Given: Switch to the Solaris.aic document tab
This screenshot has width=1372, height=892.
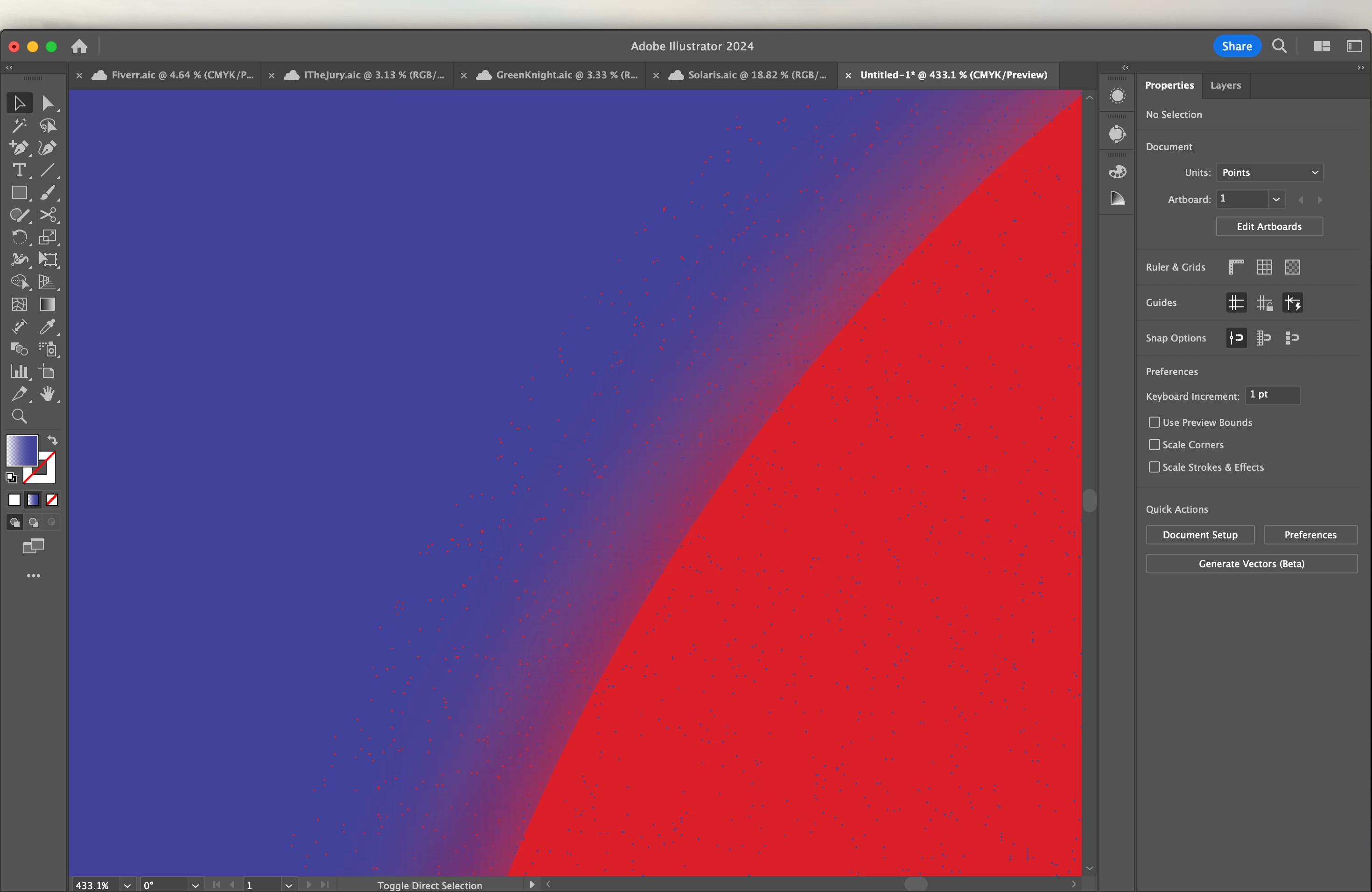Looking at the screenshot, I should pos(756,75).
